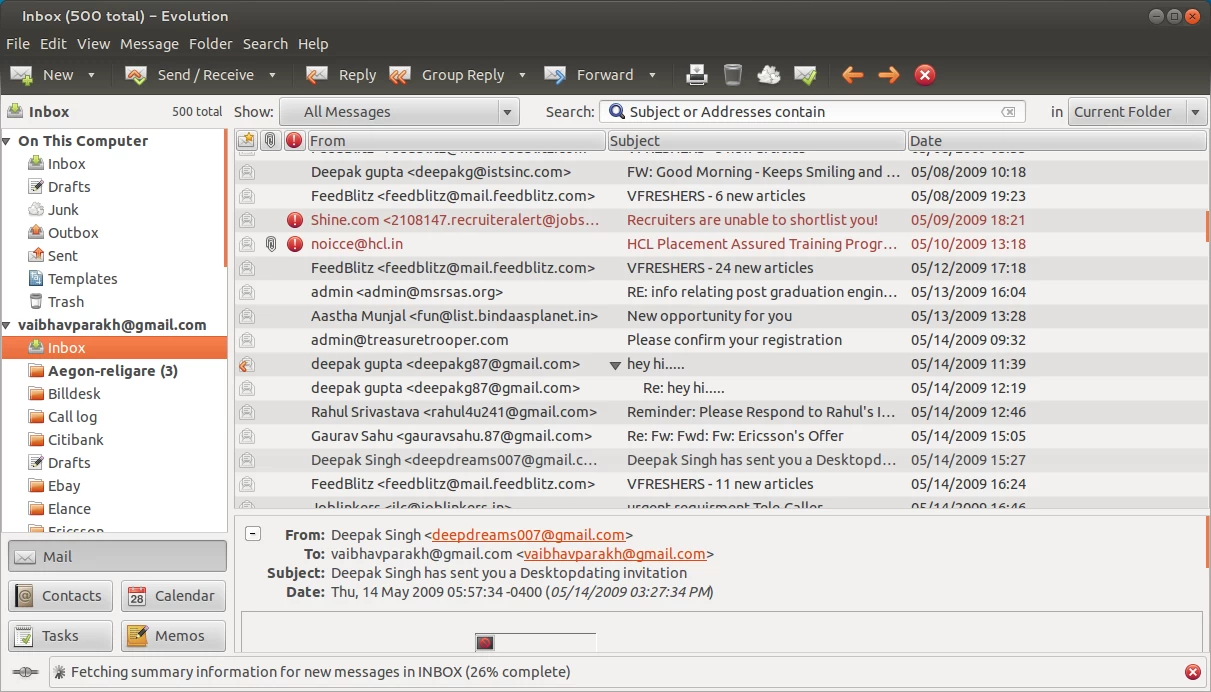Toggle the important flag on the Shine.com message
The width and height of the screenshot is (1211, 692).
click(294, 220)
